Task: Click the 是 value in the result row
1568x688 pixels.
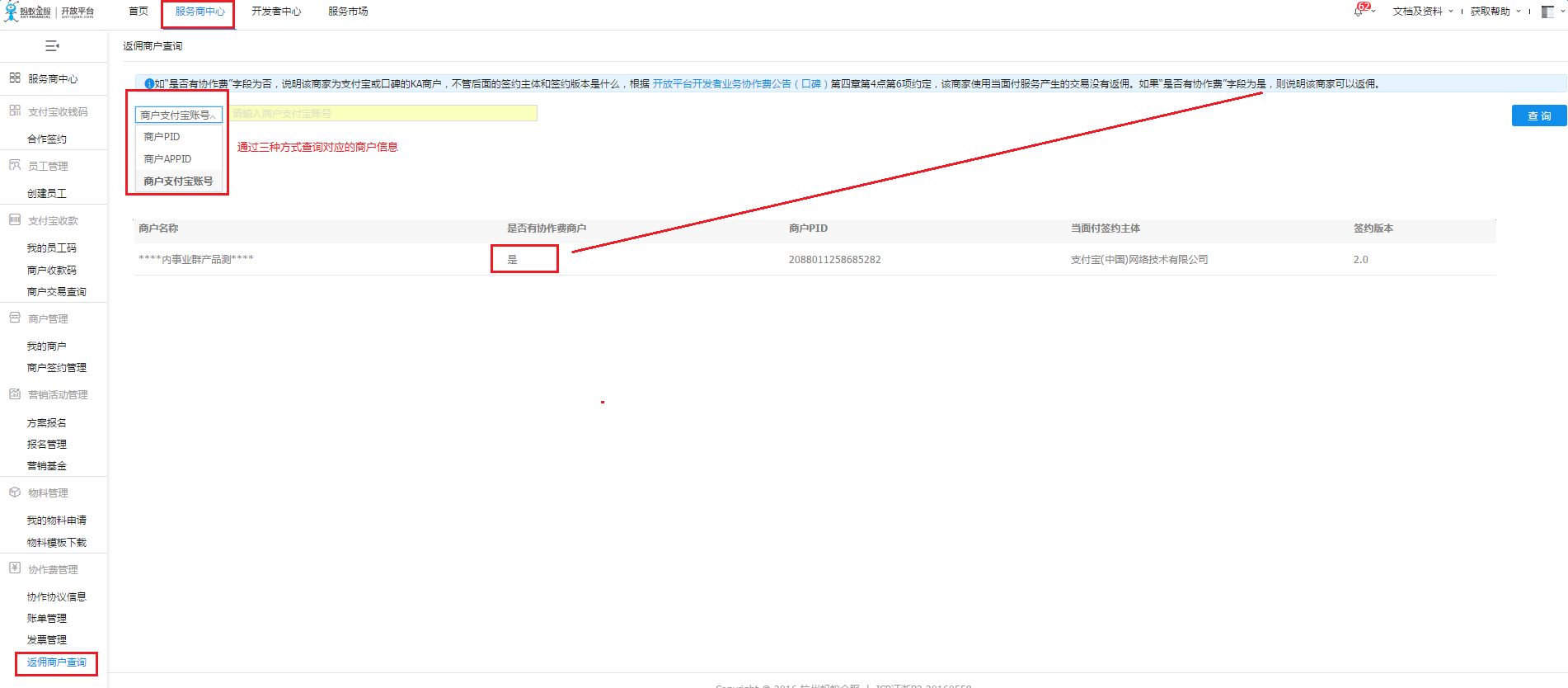Action: pos(512,260)
